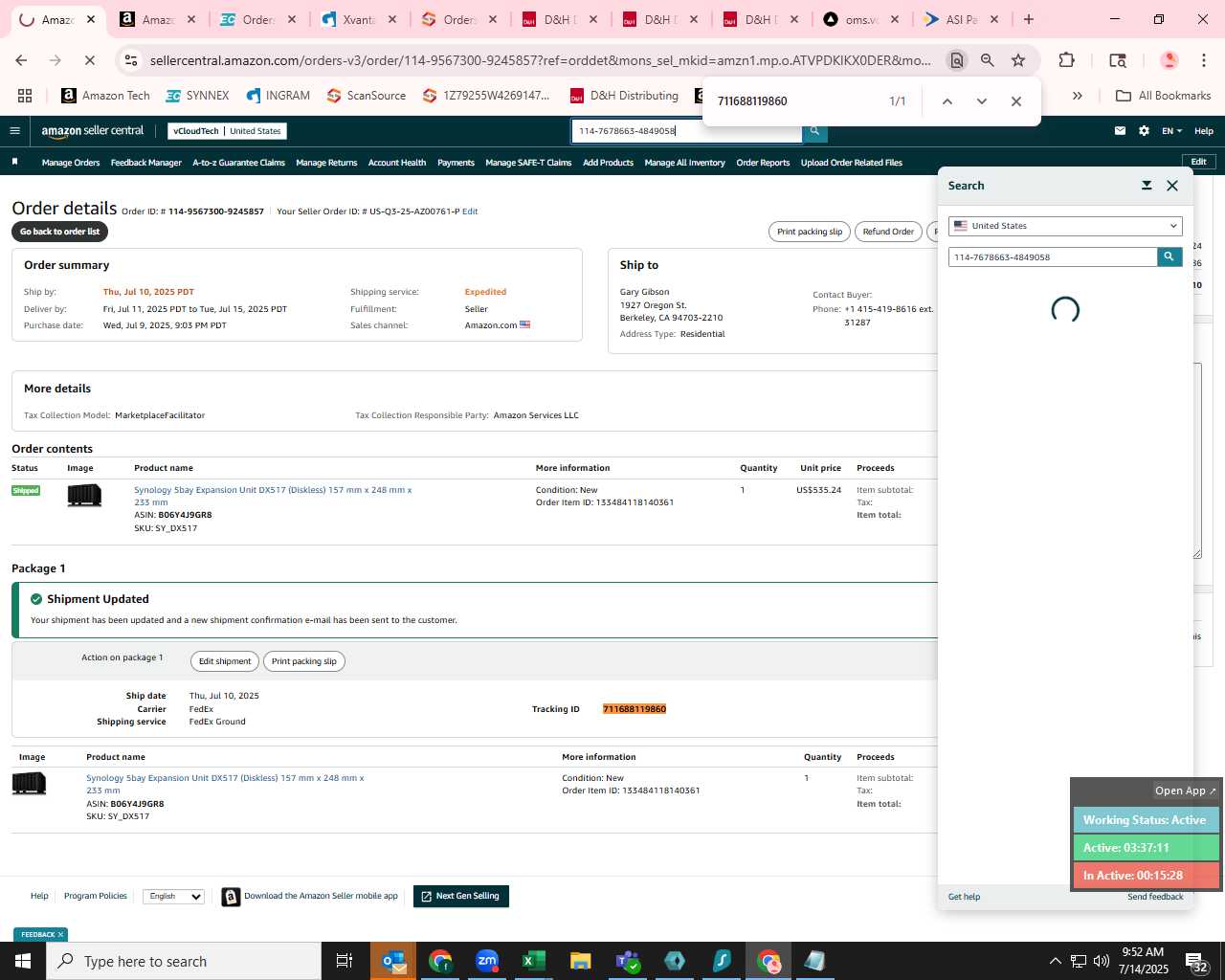This screenshot has height=980, width=1225.
Task: Click the Chrome address bar
Action: (x=541, y=60)
